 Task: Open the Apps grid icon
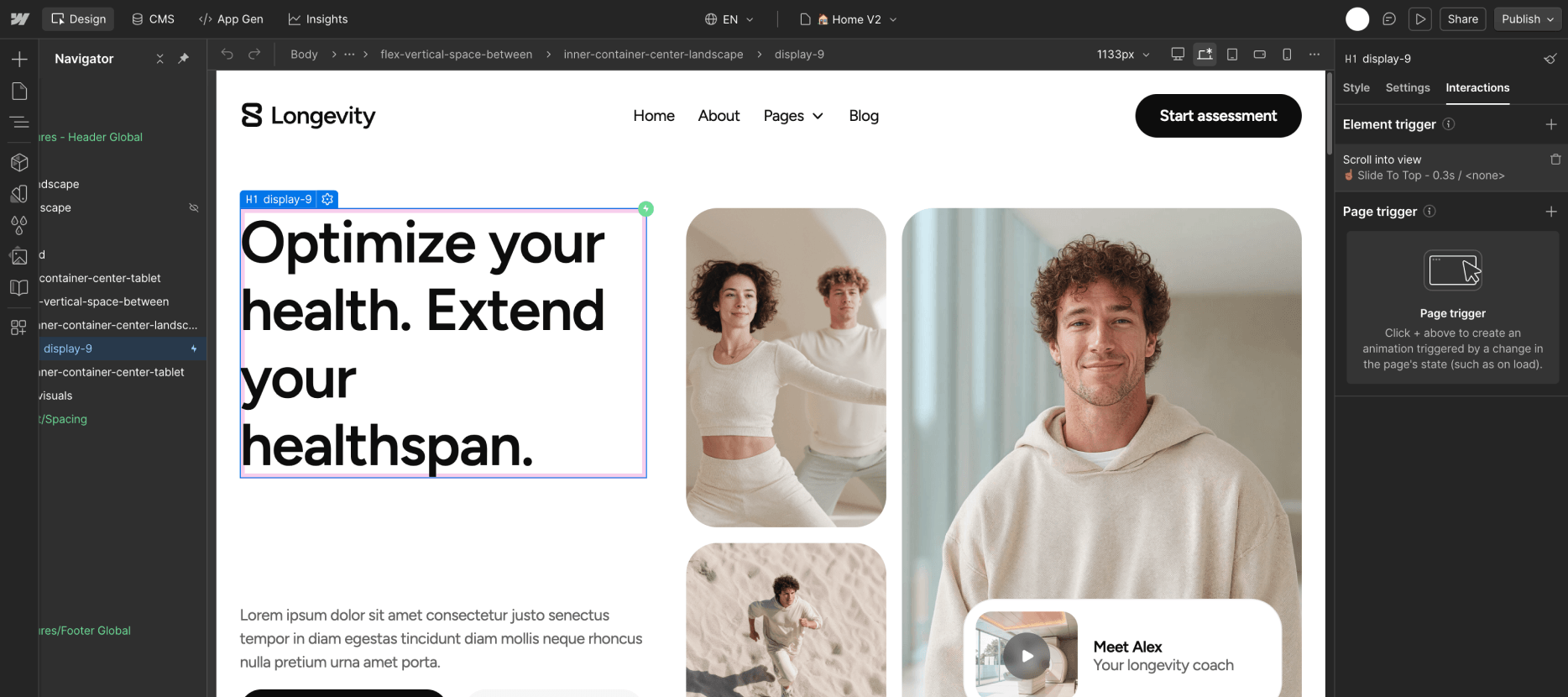coord(19,328)
